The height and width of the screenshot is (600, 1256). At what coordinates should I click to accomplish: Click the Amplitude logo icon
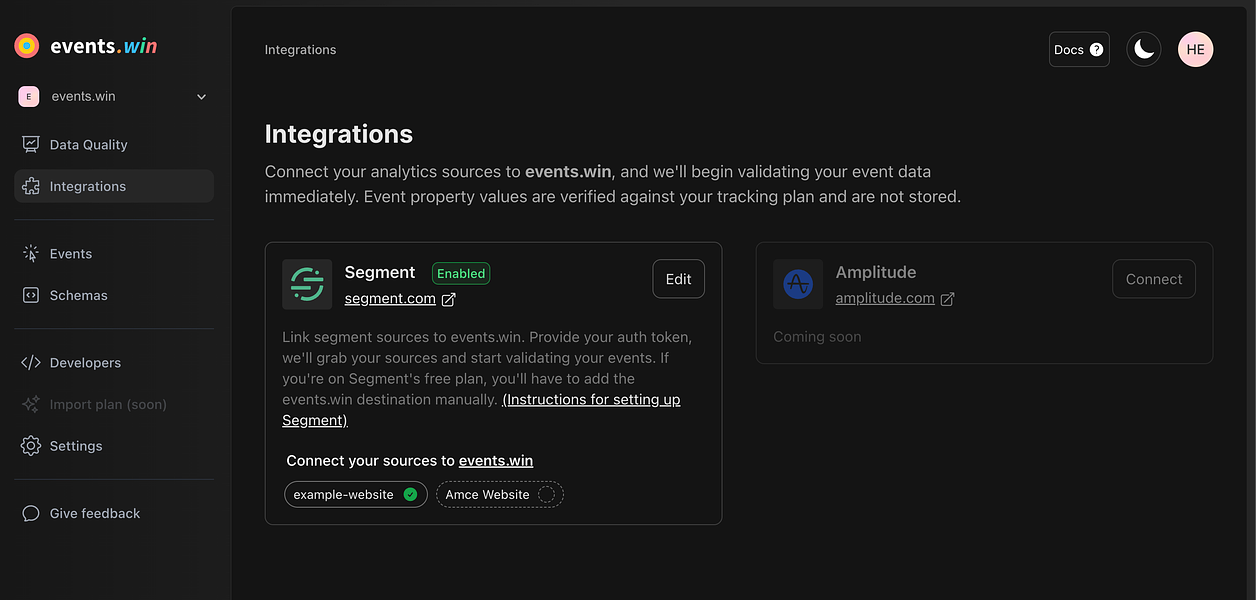tap(798, 284)
